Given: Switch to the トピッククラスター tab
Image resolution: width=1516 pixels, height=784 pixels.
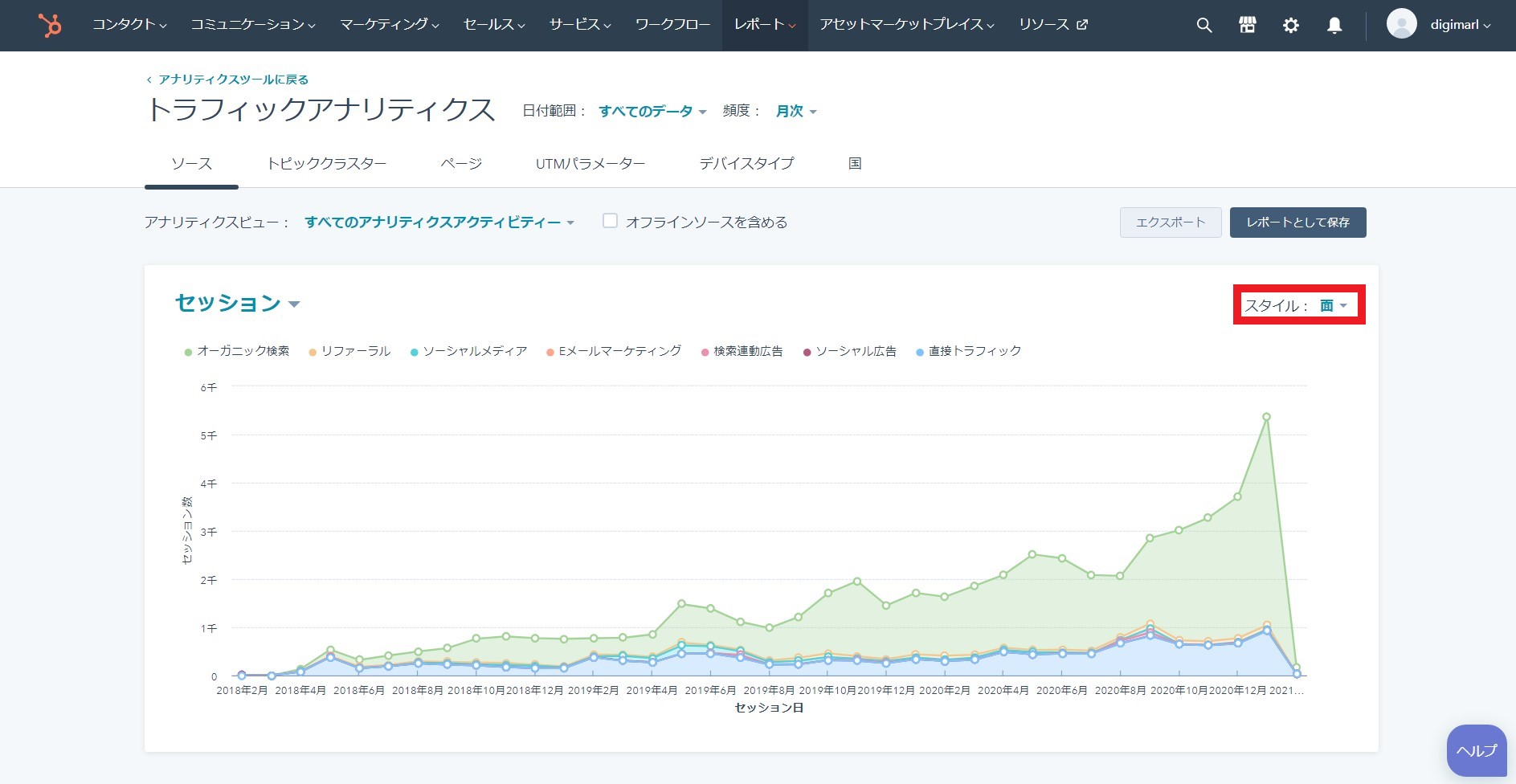Looking at the screenshot, I should click(x=327, y=164).
